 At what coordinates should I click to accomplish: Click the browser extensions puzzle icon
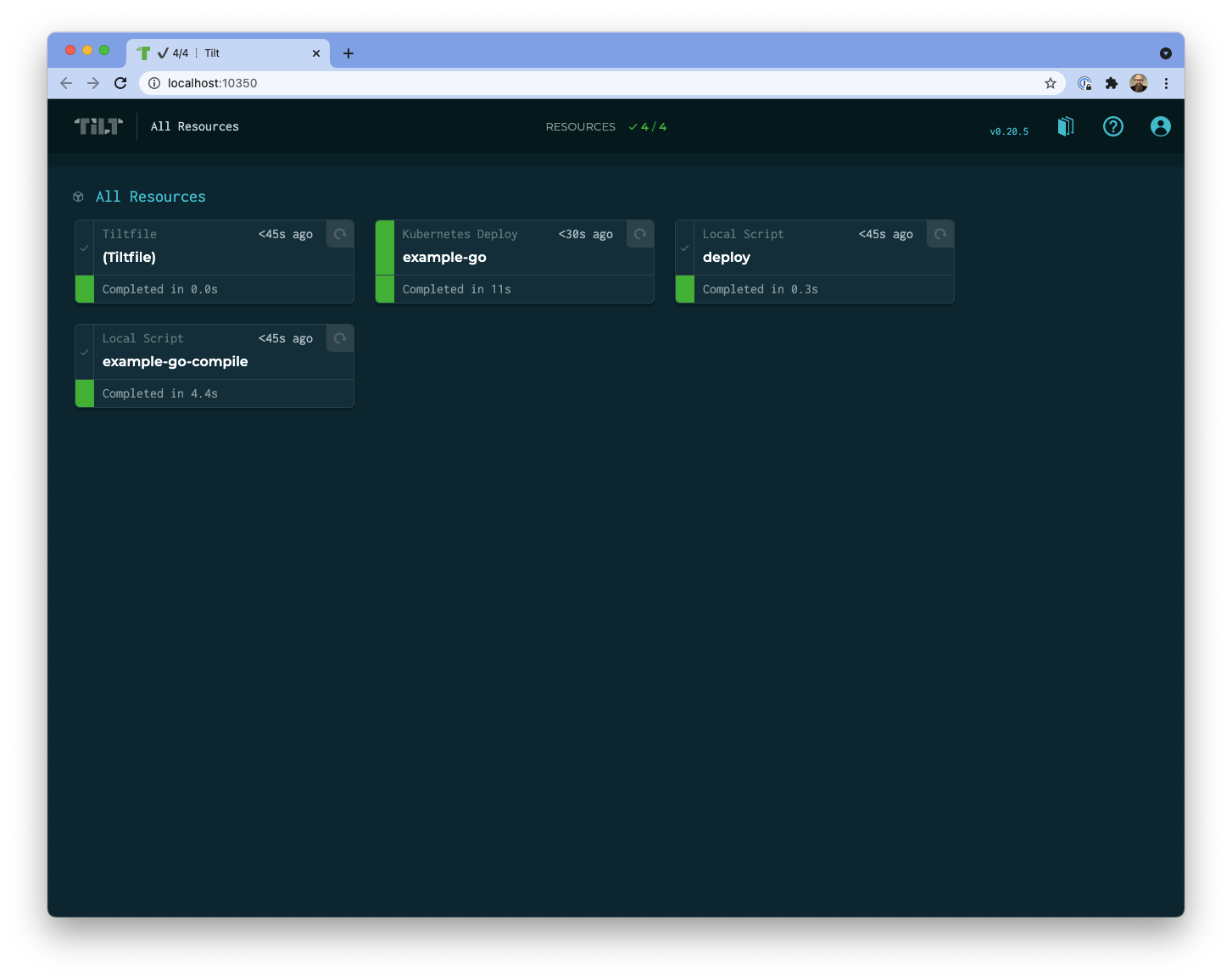coord(1111,83)
